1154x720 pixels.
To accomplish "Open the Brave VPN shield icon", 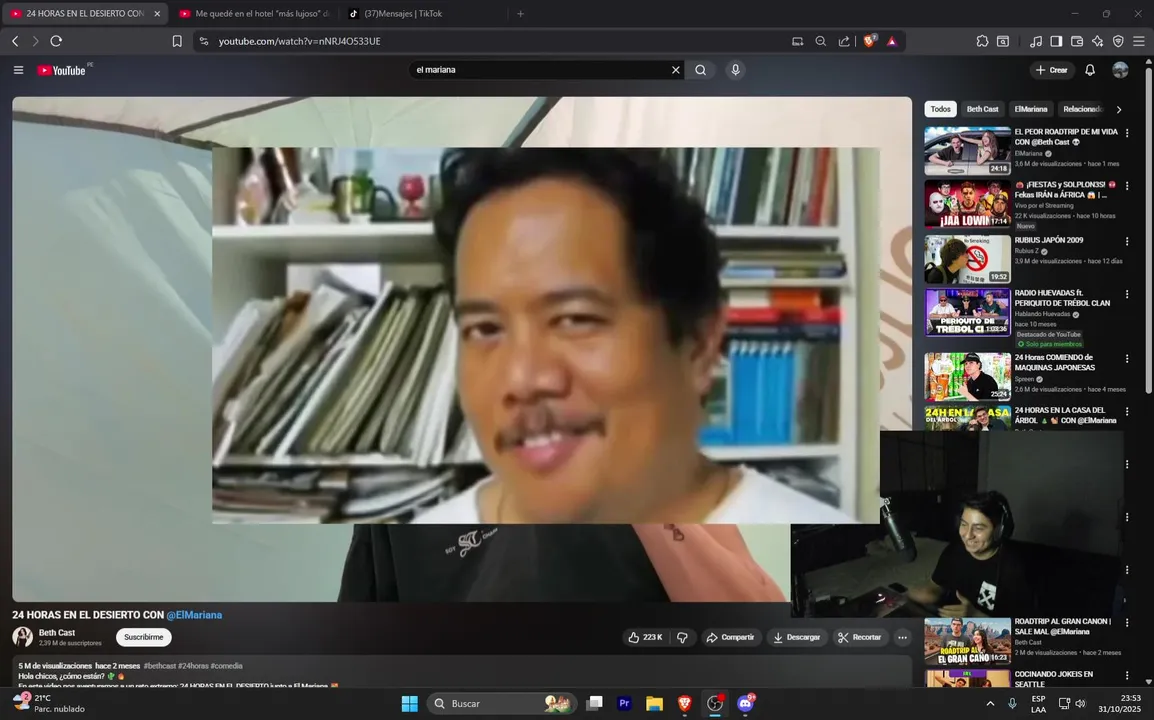I will tap(1118, 41).
